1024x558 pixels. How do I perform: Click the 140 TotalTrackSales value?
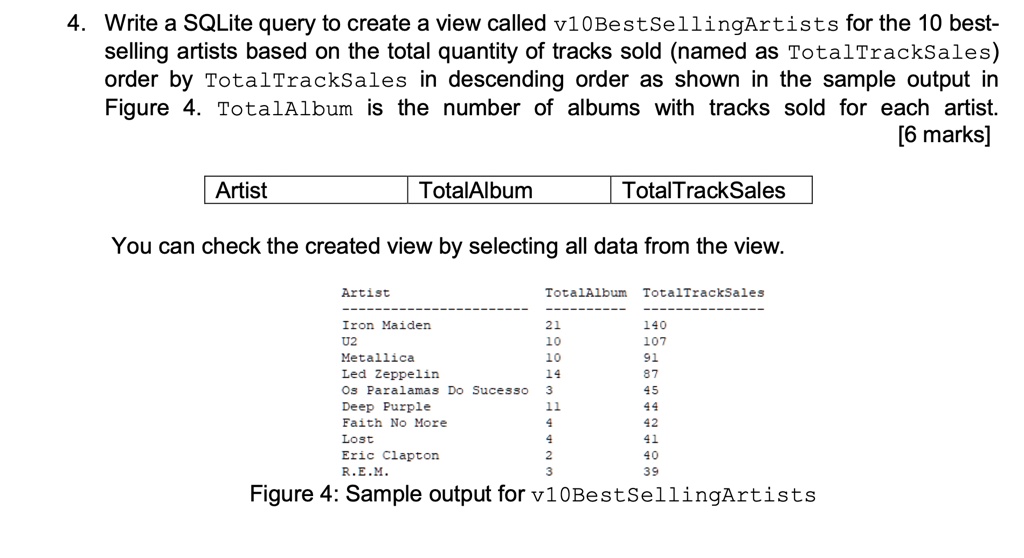654,325
